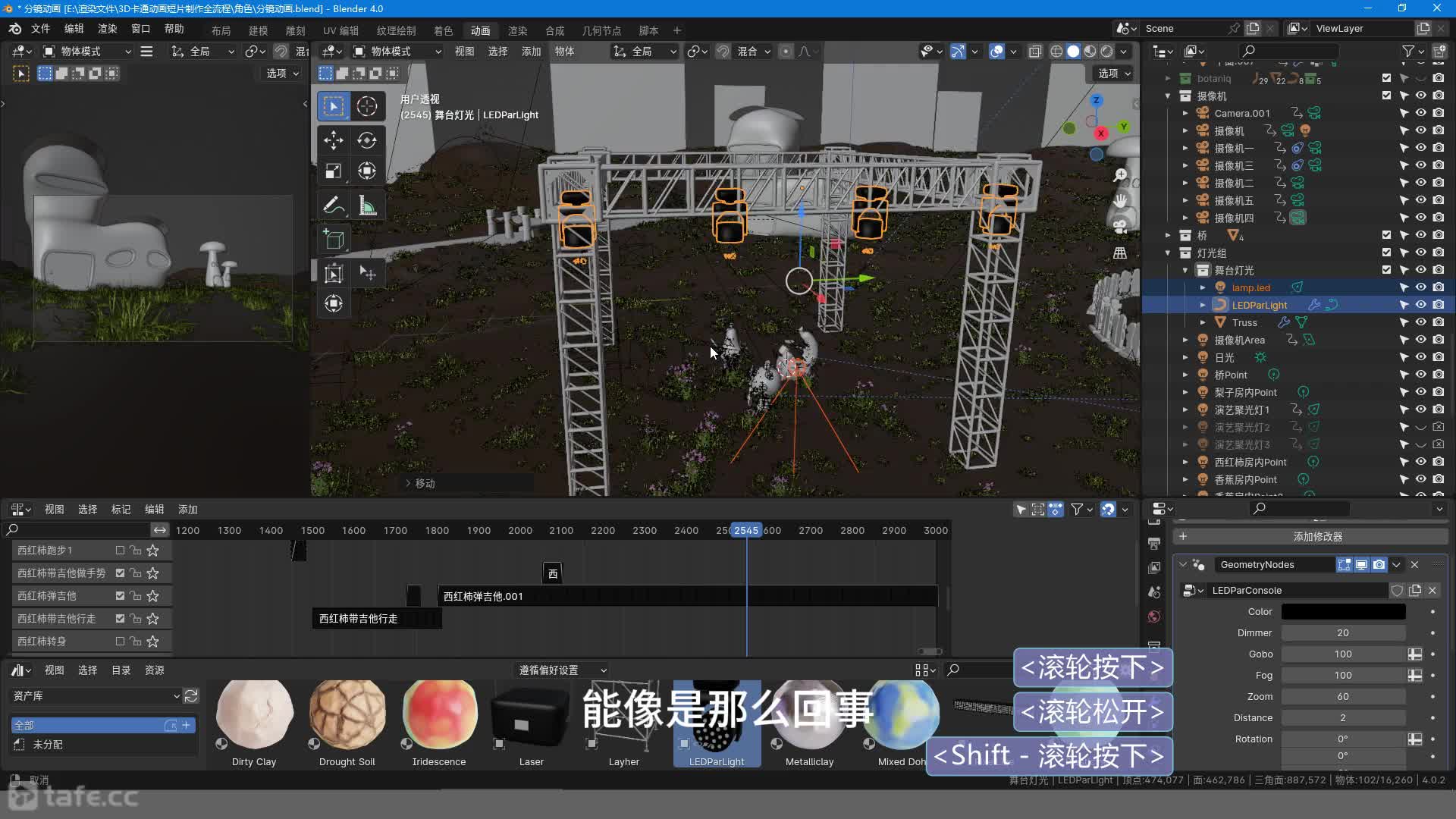
Task: Toggle camera view icon in viewport
Action: click(x=1120, y=227)
